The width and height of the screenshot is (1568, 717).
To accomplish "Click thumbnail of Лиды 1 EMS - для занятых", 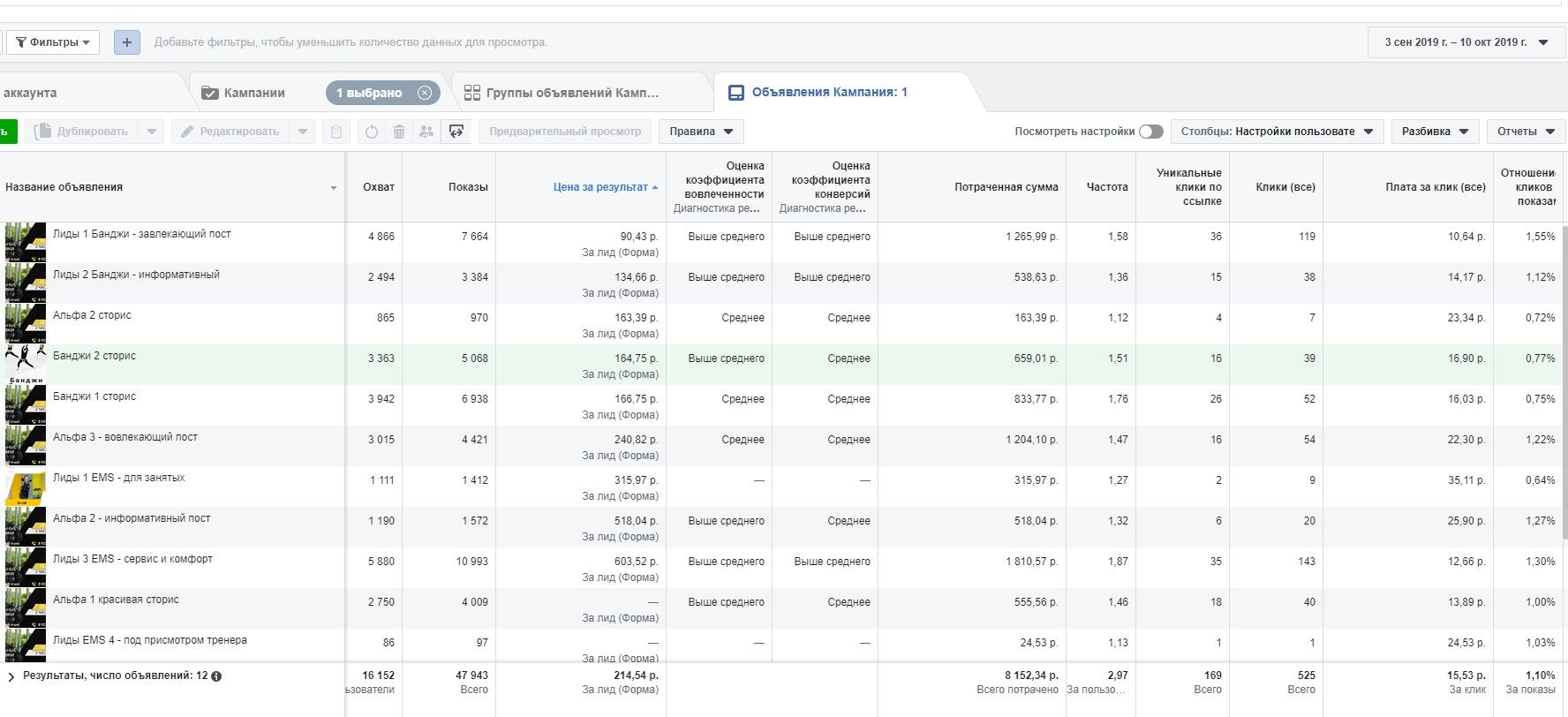I will tap(25, 487).
